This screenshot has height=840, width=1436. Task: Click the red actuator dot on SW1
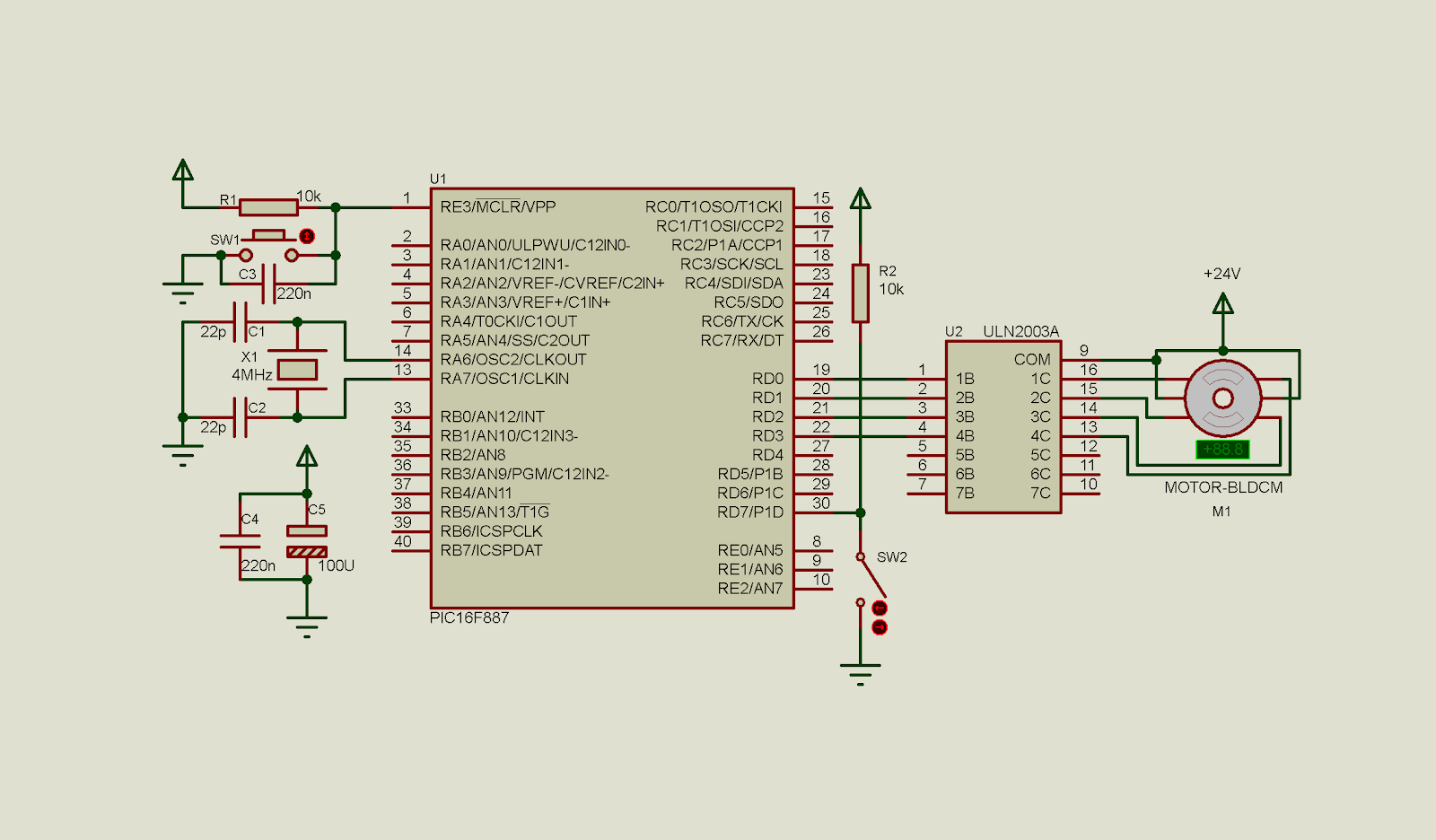coord(307,236)
